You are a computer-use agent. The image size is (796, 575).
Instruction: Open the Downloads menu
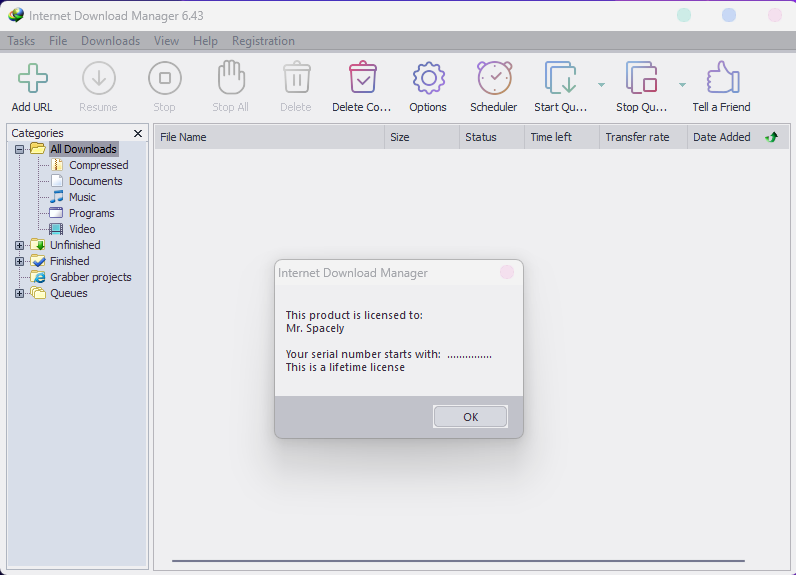[x=110, y=41]
